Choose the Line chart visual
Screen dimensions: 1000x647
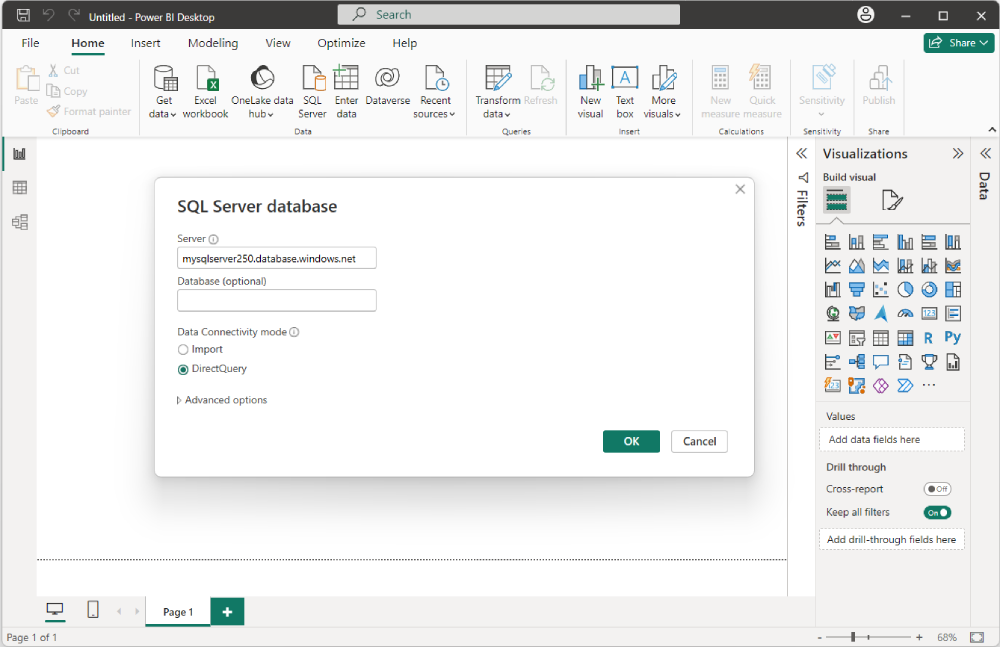(832, 265)
